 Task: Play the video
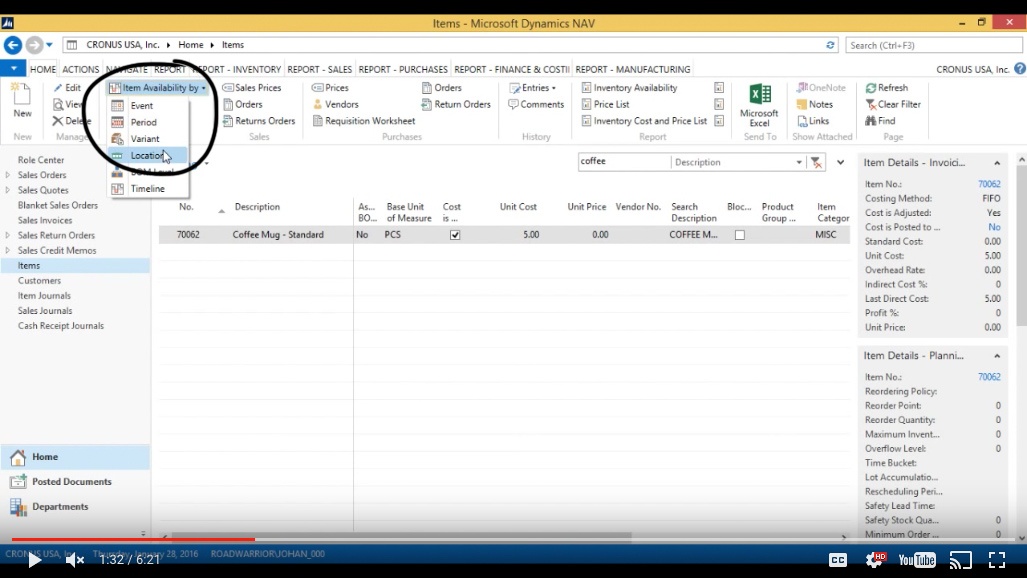coord(34,560)
